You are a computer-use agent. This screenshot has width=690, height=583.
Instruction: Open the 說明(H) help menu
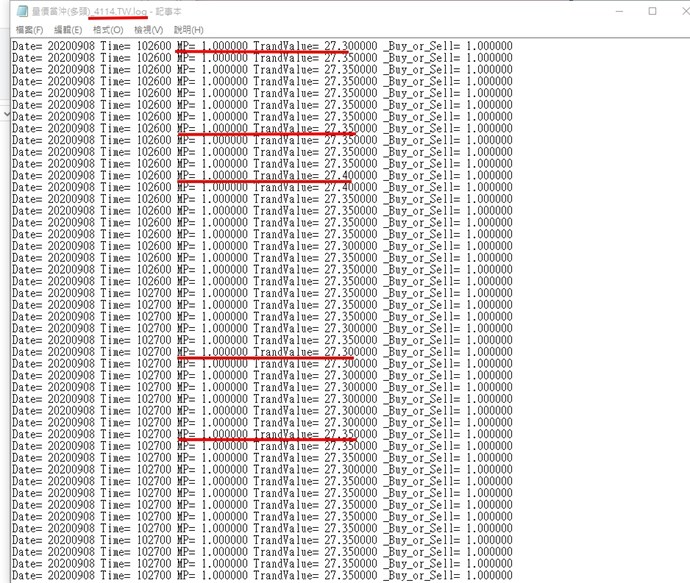[188, 30]
